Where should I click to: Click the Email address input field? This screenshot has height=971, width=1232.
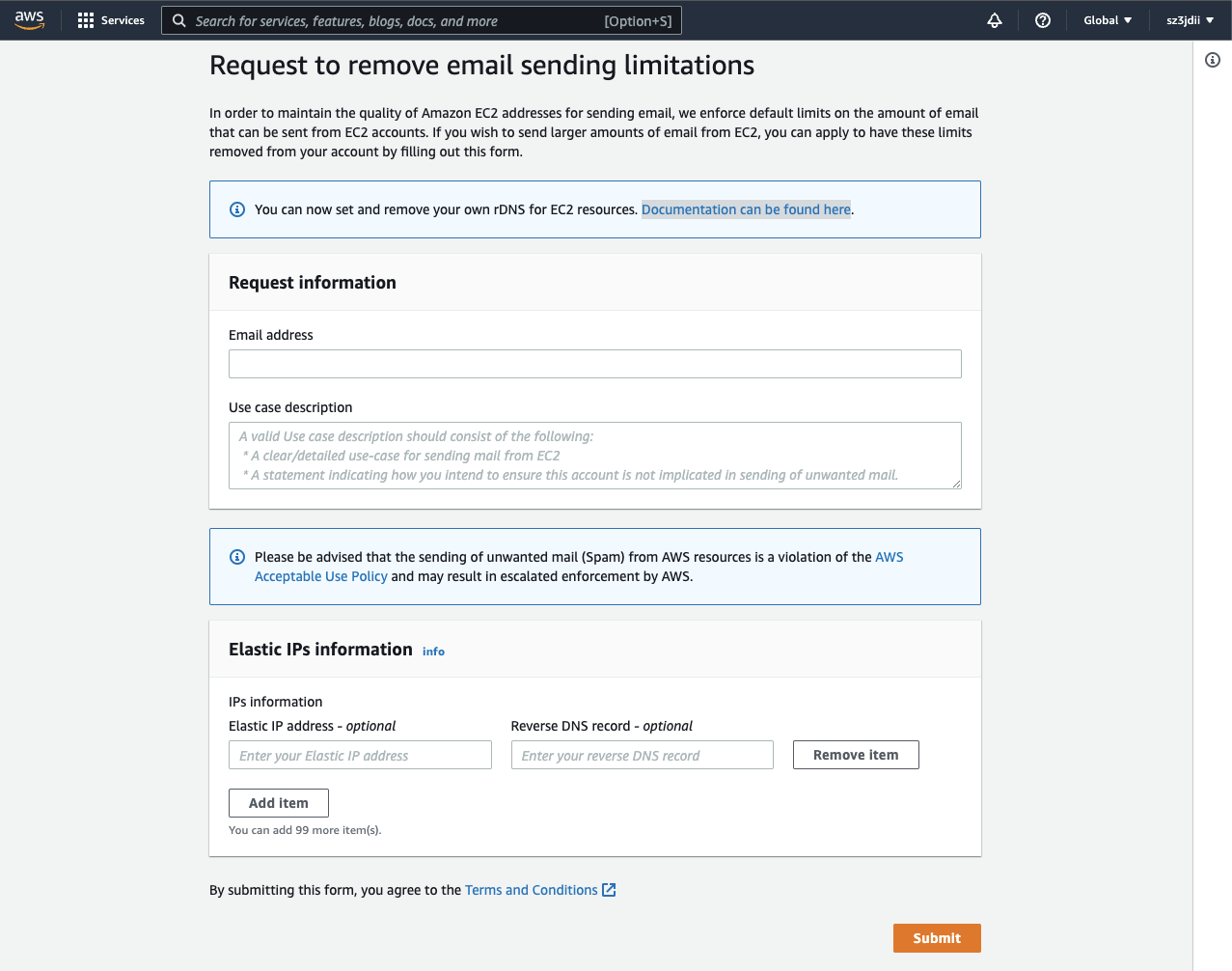[594, 363]
